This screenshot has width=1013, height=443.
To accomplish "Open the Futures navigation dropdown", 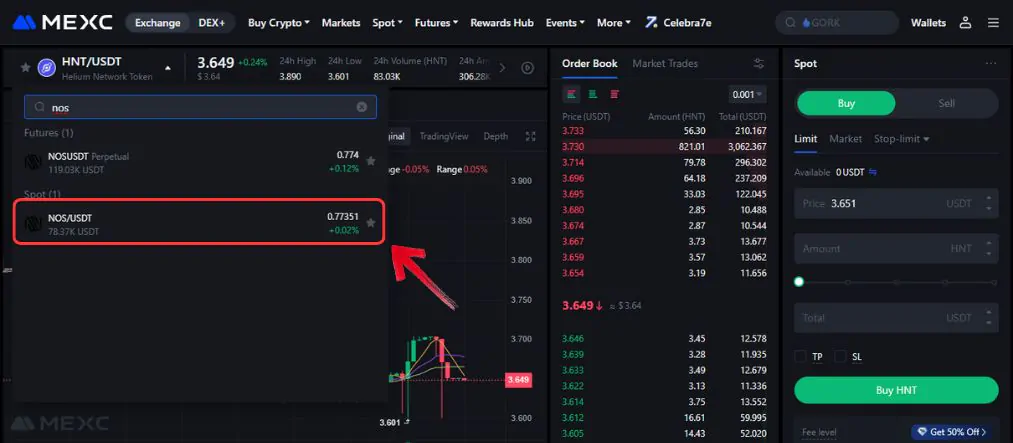I will 437,23.
